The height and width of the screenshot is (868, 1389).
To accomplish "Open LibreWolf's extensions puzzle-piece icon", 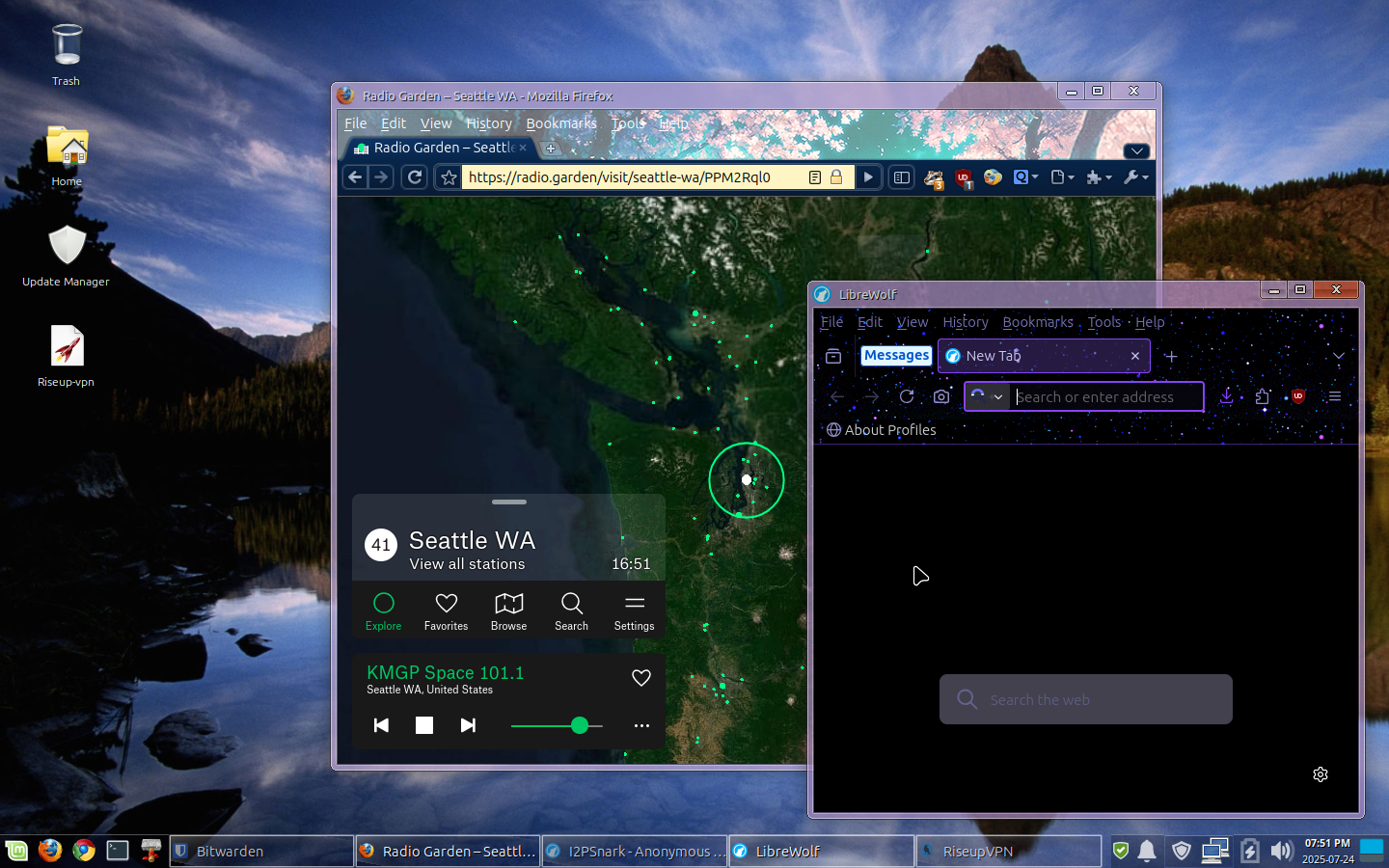I will (x=1264, y=396).
